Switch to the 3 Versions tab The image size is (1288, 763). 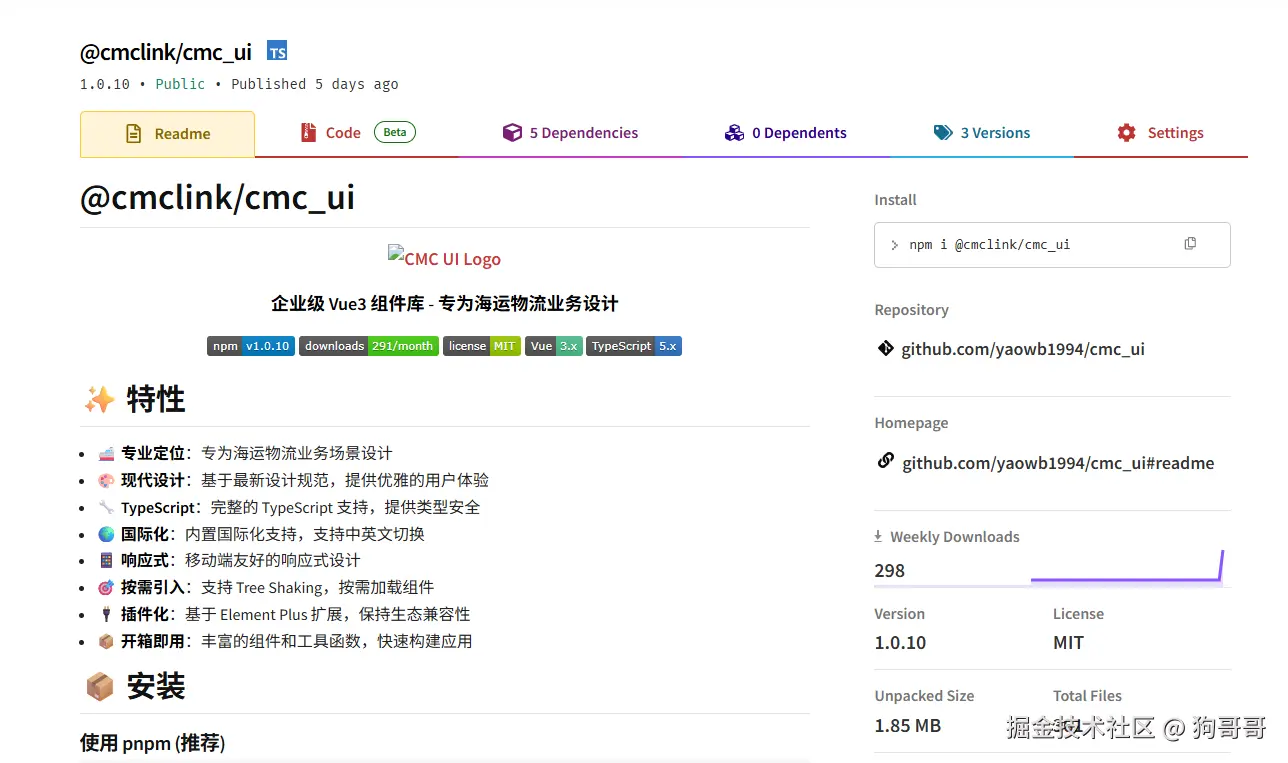tap(995, 132)
